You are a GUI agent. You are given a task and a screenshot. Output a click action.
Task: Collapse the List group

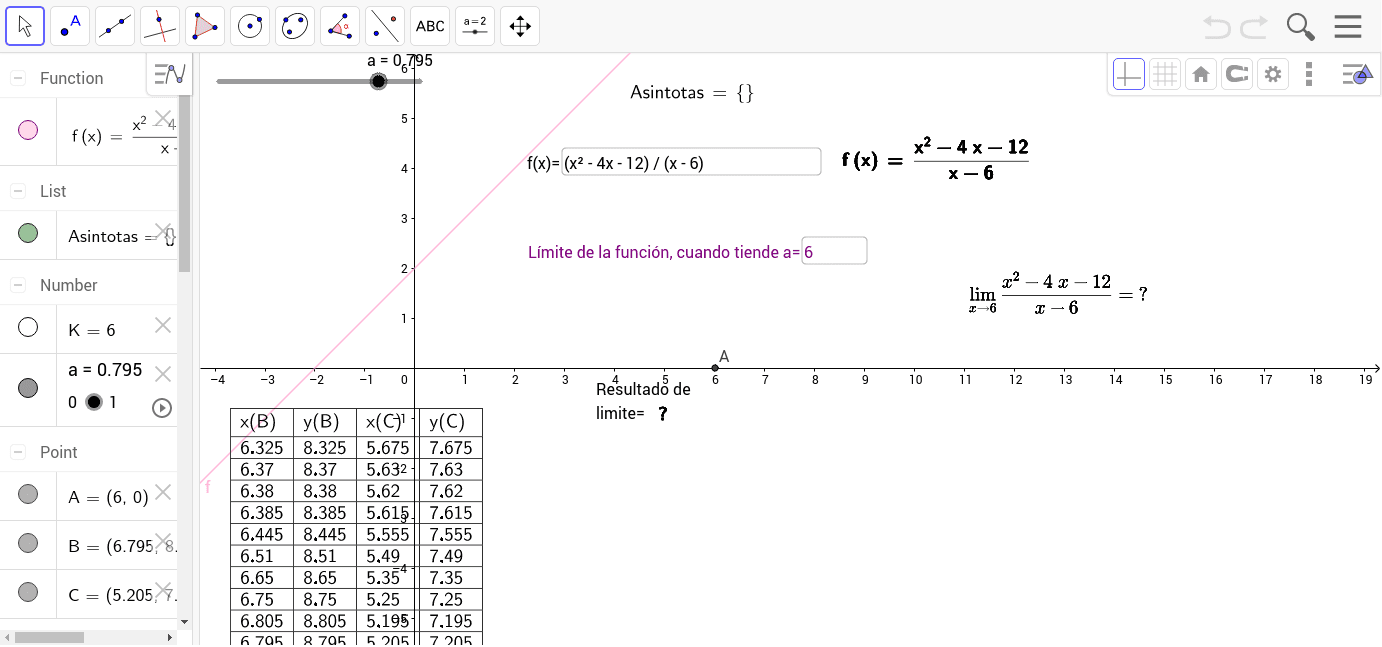pos(18,191)
